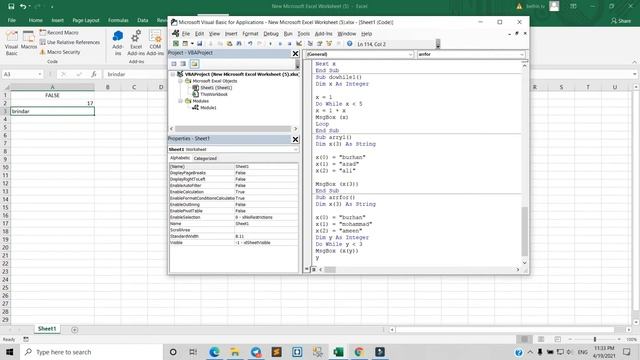Select the Alphabetic tab in Properties panel
Screen dimensions: 640x360
click(x=180, y=158)
